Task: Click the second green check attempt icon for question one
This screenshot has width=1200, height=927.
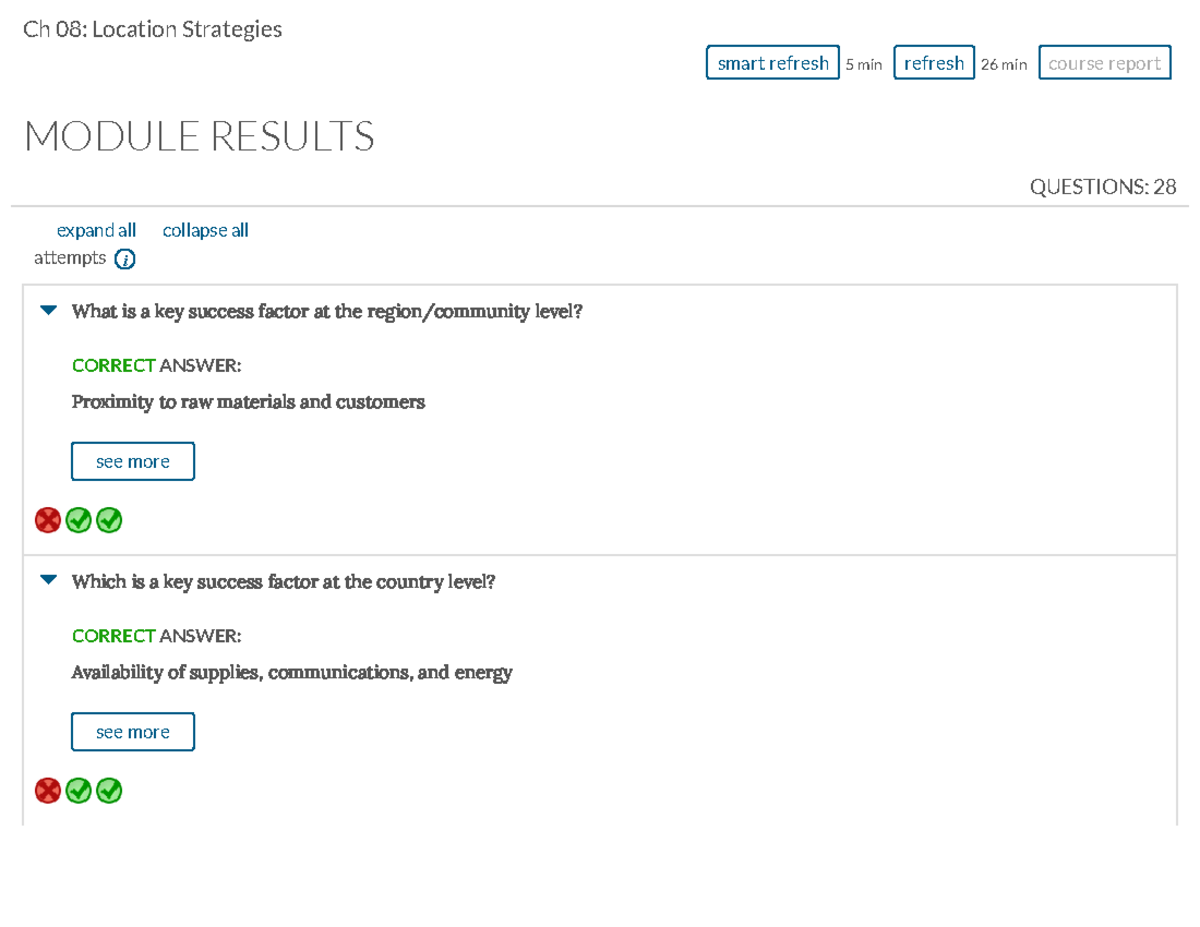Action: tap(108, 520)
